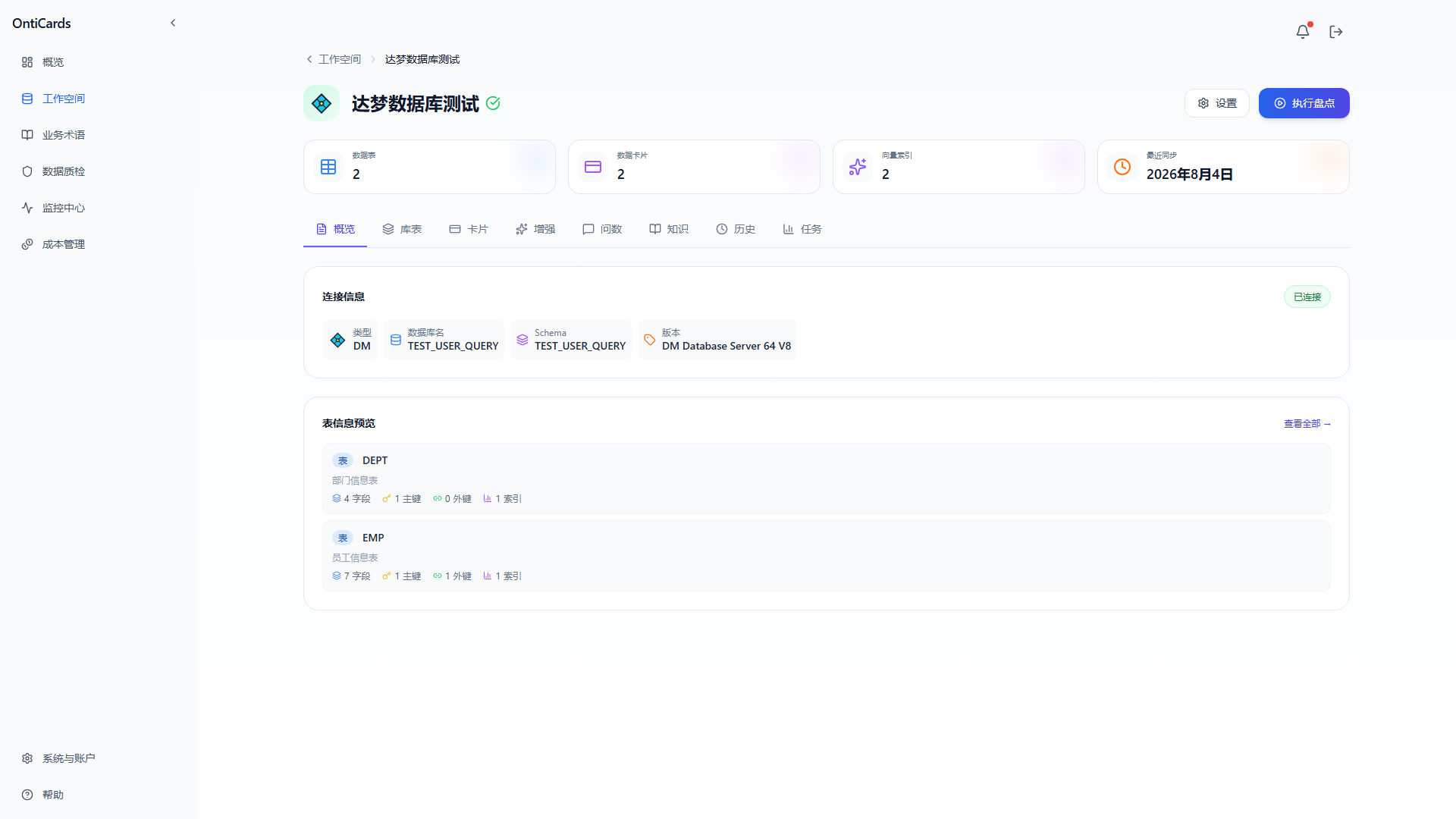The width and height of the screenshot is (1456, 819).
Task: Click 4 字段 in the DEPT row
Action: click(351, 499)
